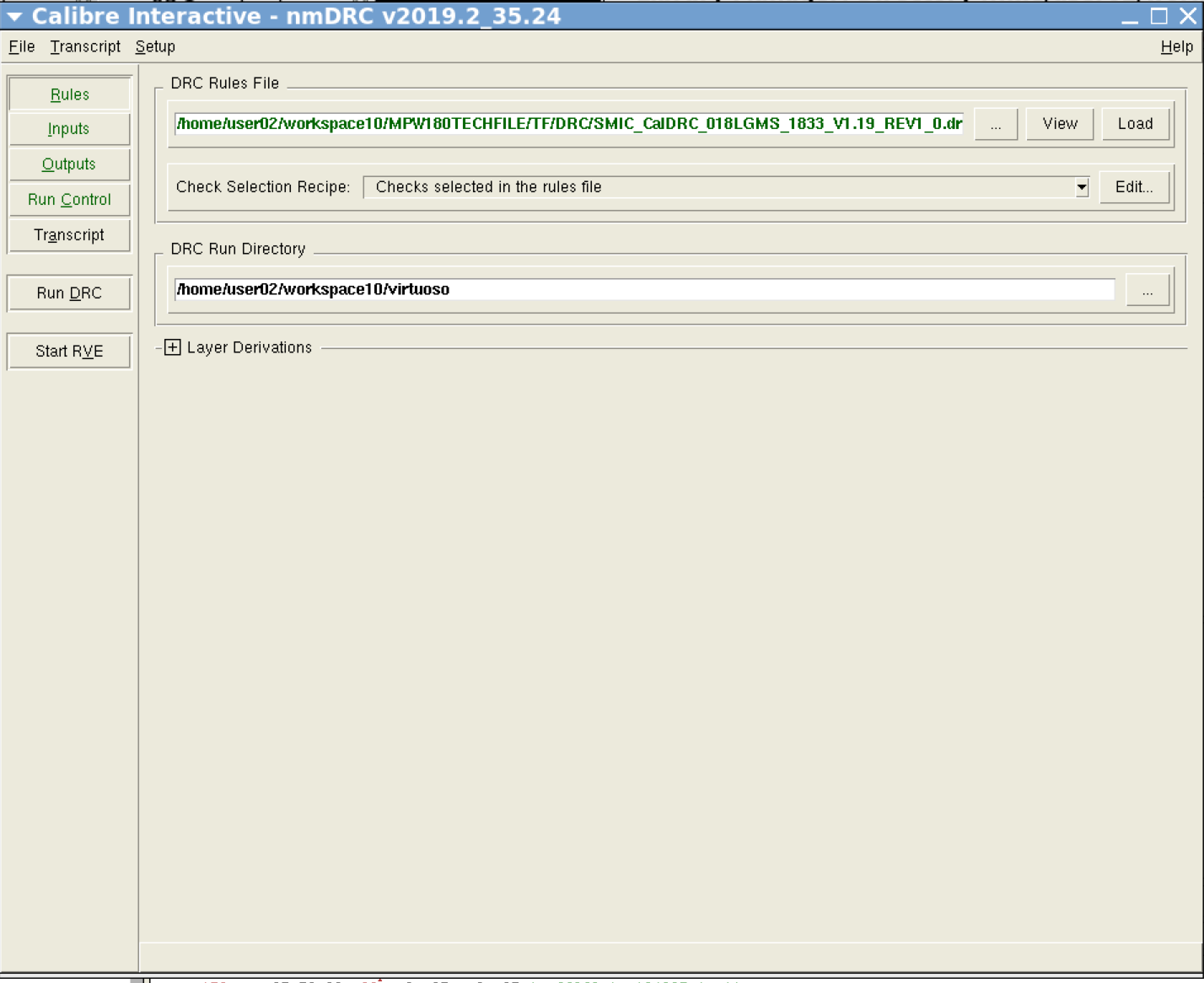Close the Calibre Interactive window
This screenshot has height=983, width=1204.
tap(1188, 16)
